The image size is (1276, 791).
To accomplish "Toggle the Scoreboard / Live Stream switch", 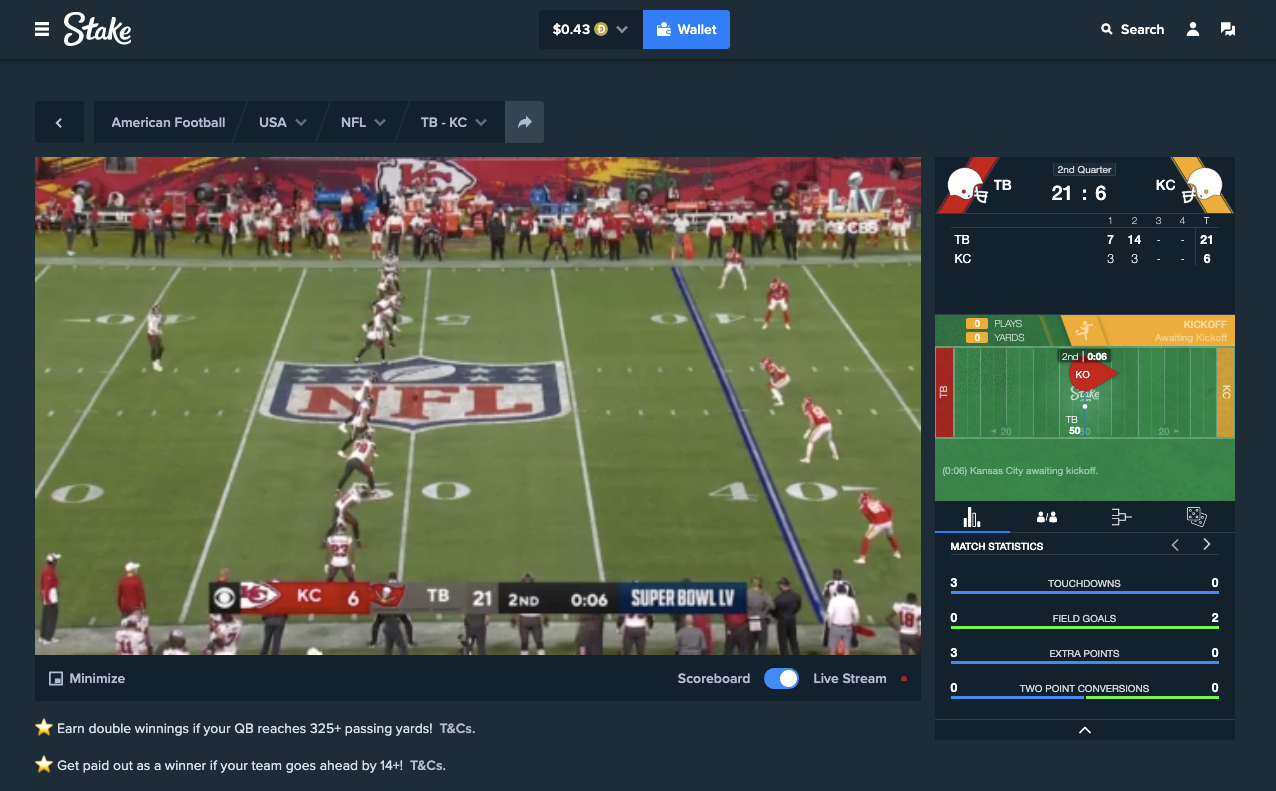I will pos(781,678).
